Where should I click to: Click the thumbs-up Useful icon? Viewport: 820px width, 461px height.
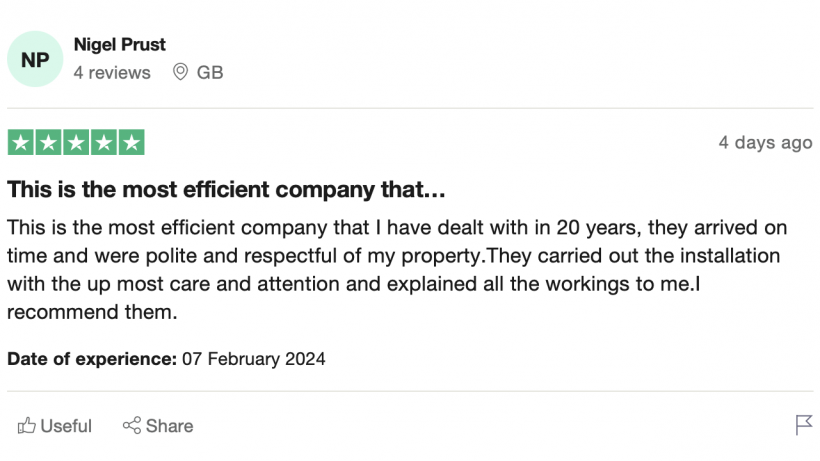[x=27, y=425]
